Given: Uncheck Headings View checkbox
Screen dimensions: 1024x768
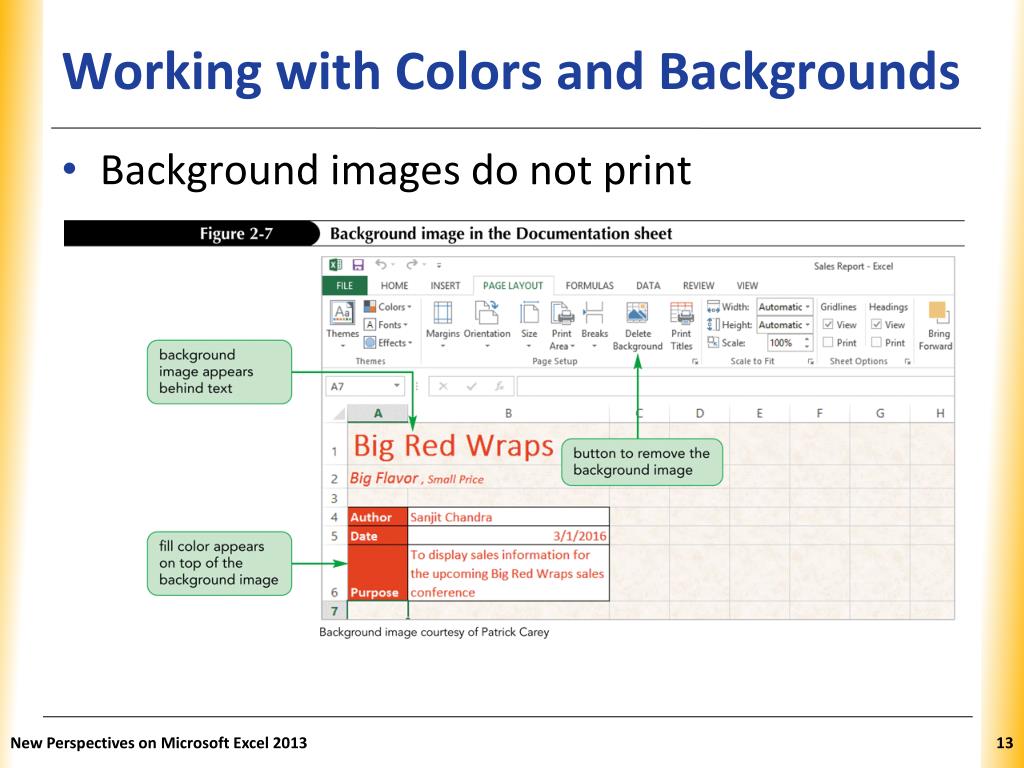Looking at the screenshot, I should [x=876, y=325].
